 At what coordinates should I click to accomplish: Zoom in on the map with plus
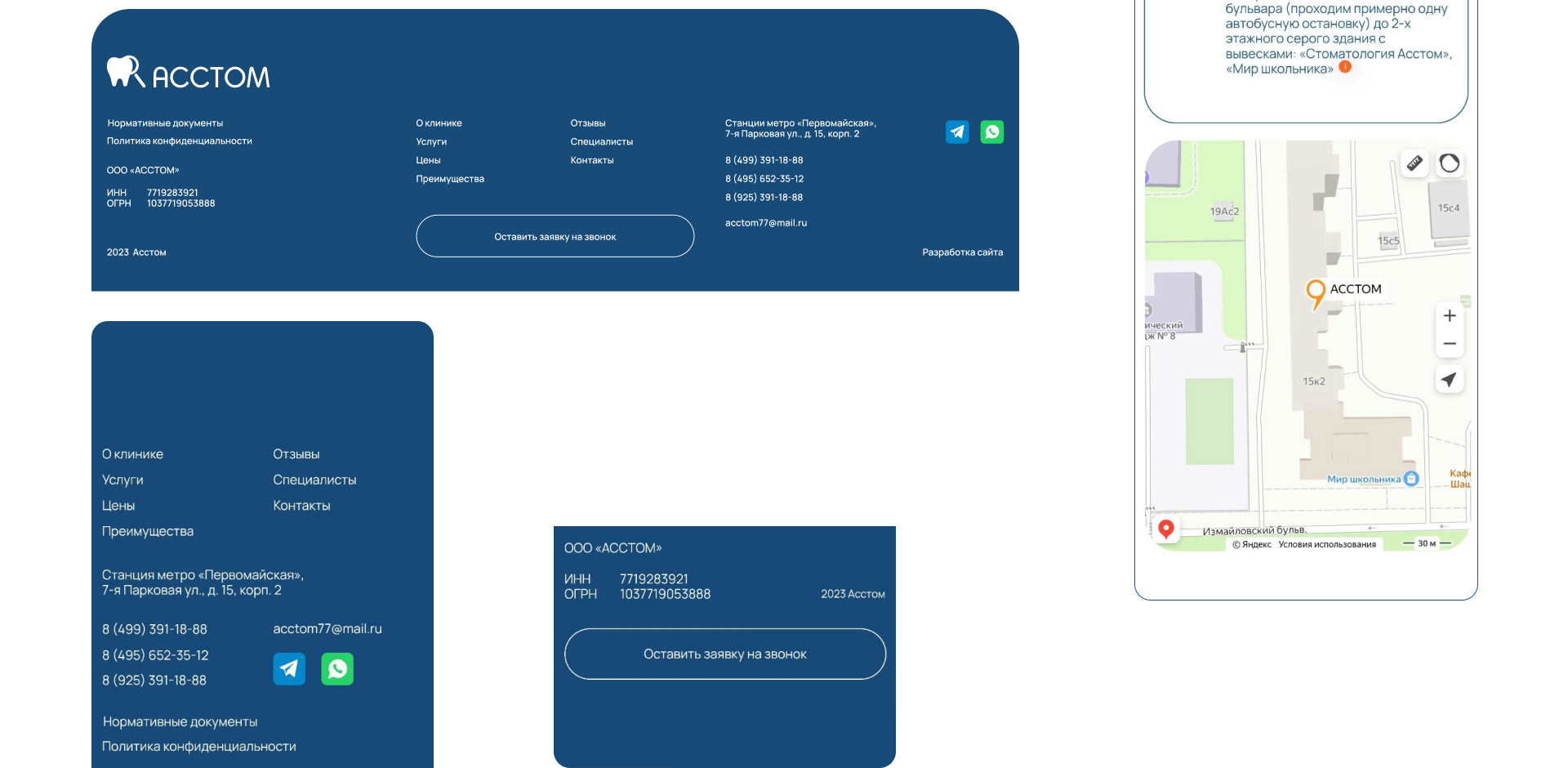tap(1450, 315)
